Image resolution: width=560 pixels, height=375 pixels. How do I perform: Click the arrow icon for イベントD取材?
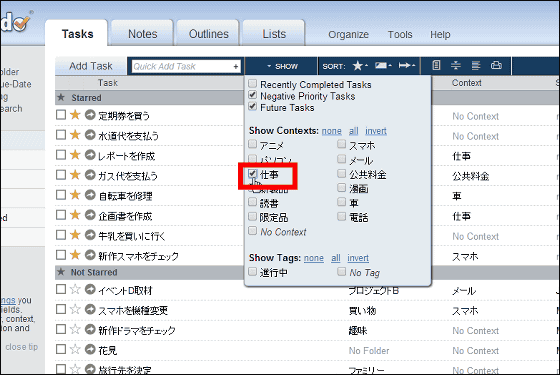(x=90, y=289)
